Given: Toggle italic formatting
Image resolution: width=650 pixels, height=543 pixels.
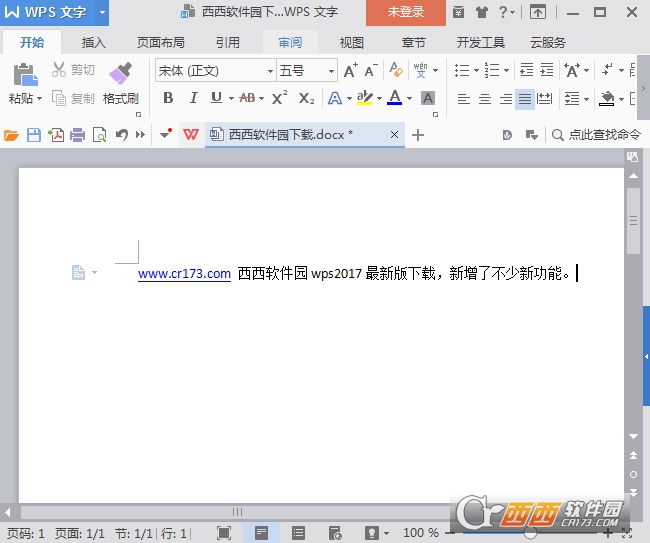Looking at the screenshot, I should click(x=192, y=98).
